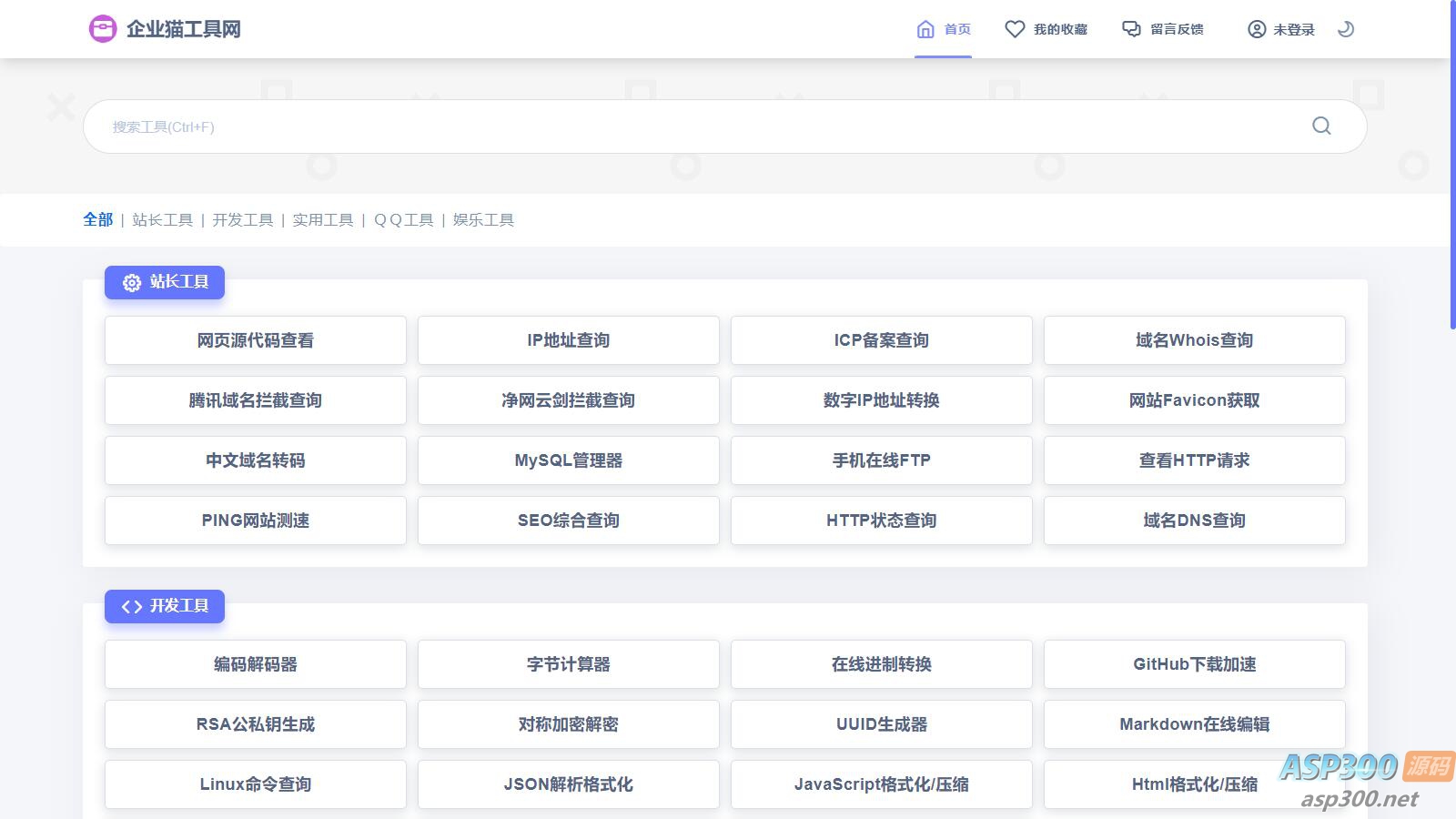
Task: Open the 首页 navigation item
Action: (944, 29)
